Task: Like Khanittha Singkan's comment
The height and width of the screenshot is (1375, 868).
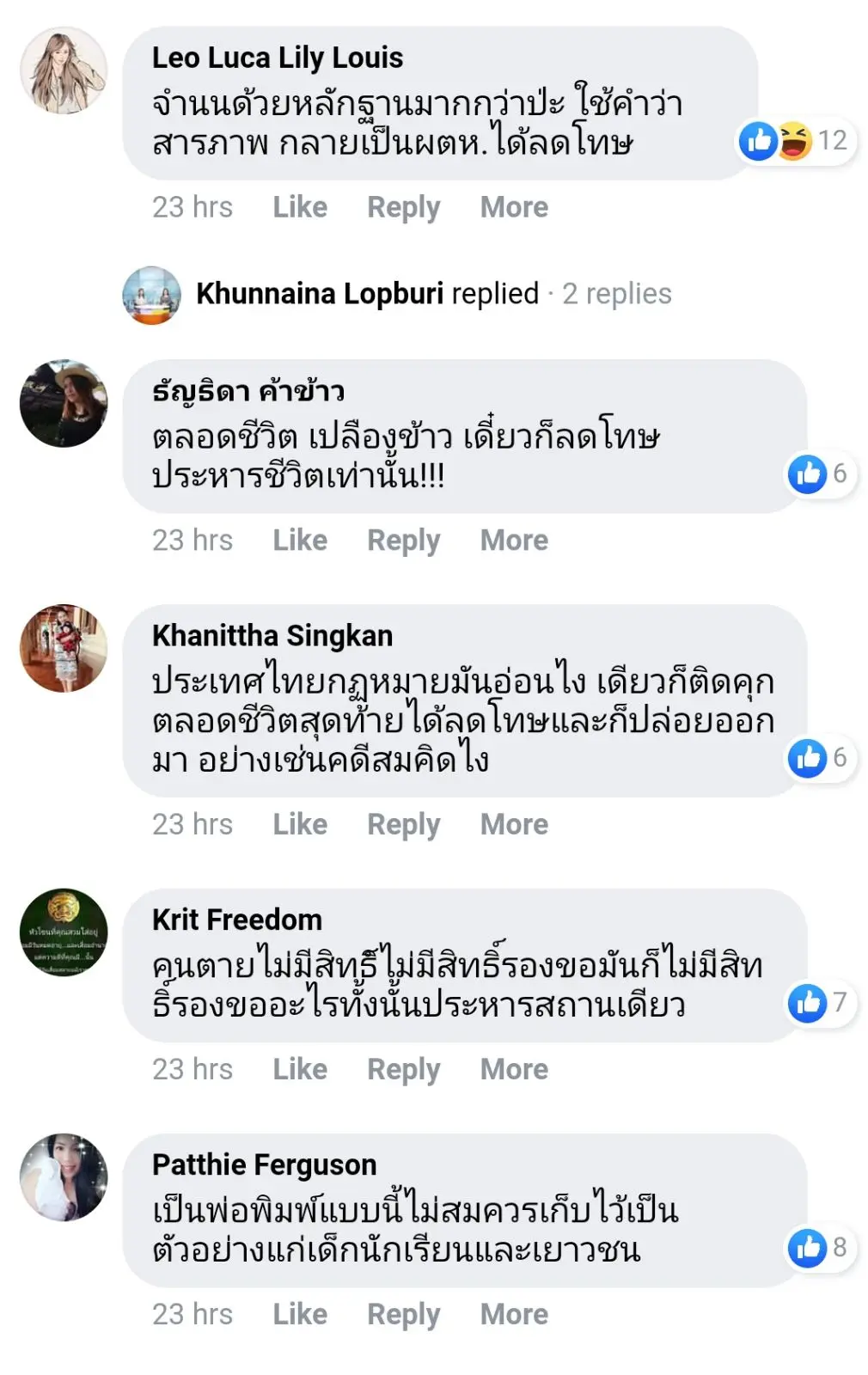Action: tap(300, 824)
